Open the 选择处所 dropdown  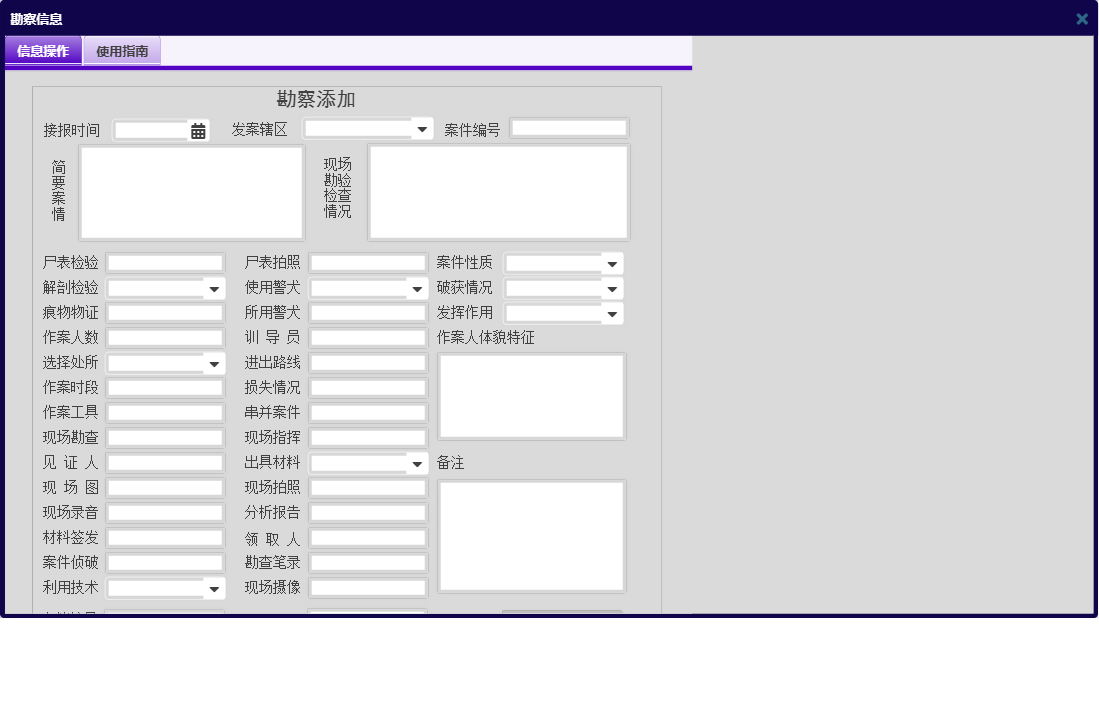[x=212, y=363]
